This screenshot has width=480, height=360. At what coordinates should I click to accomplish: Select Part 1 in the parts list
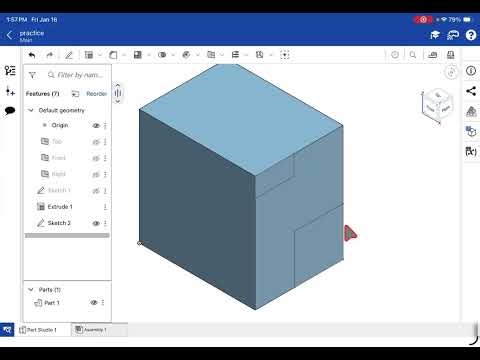(52, 303)
